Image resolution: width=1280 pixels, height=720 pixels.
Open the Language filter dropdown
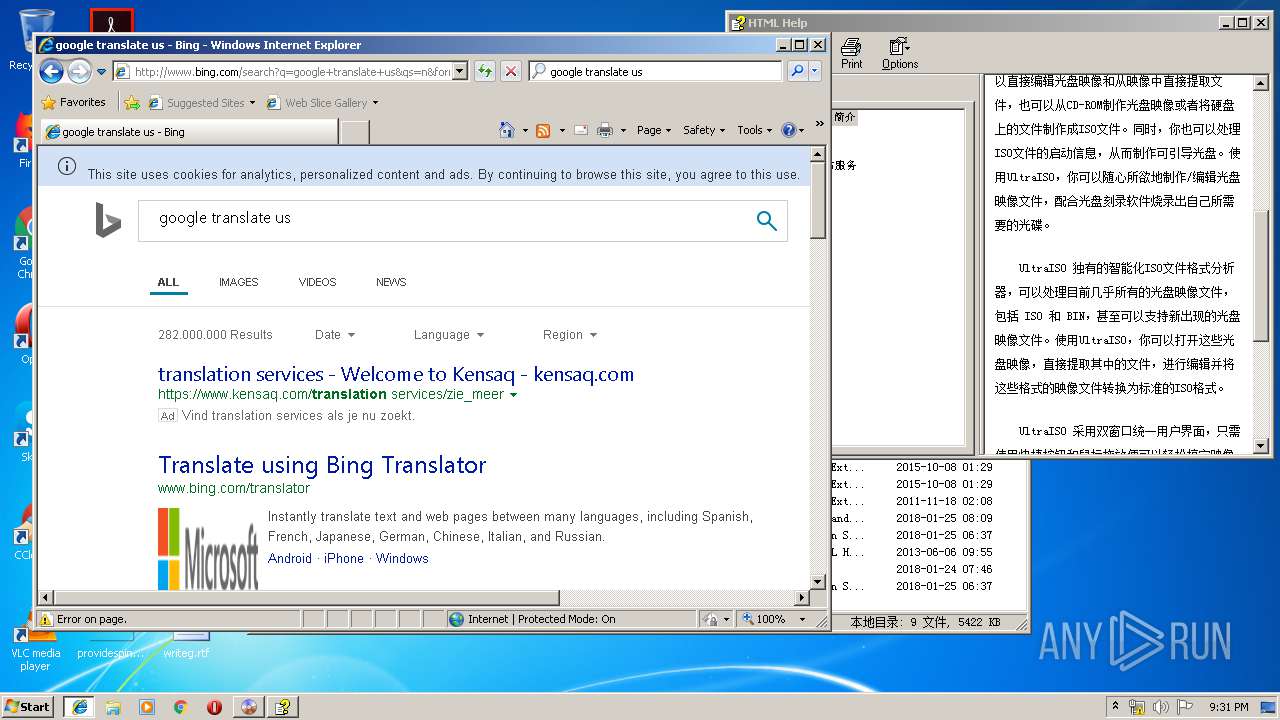pyautogui.click(x=449, y=335)
